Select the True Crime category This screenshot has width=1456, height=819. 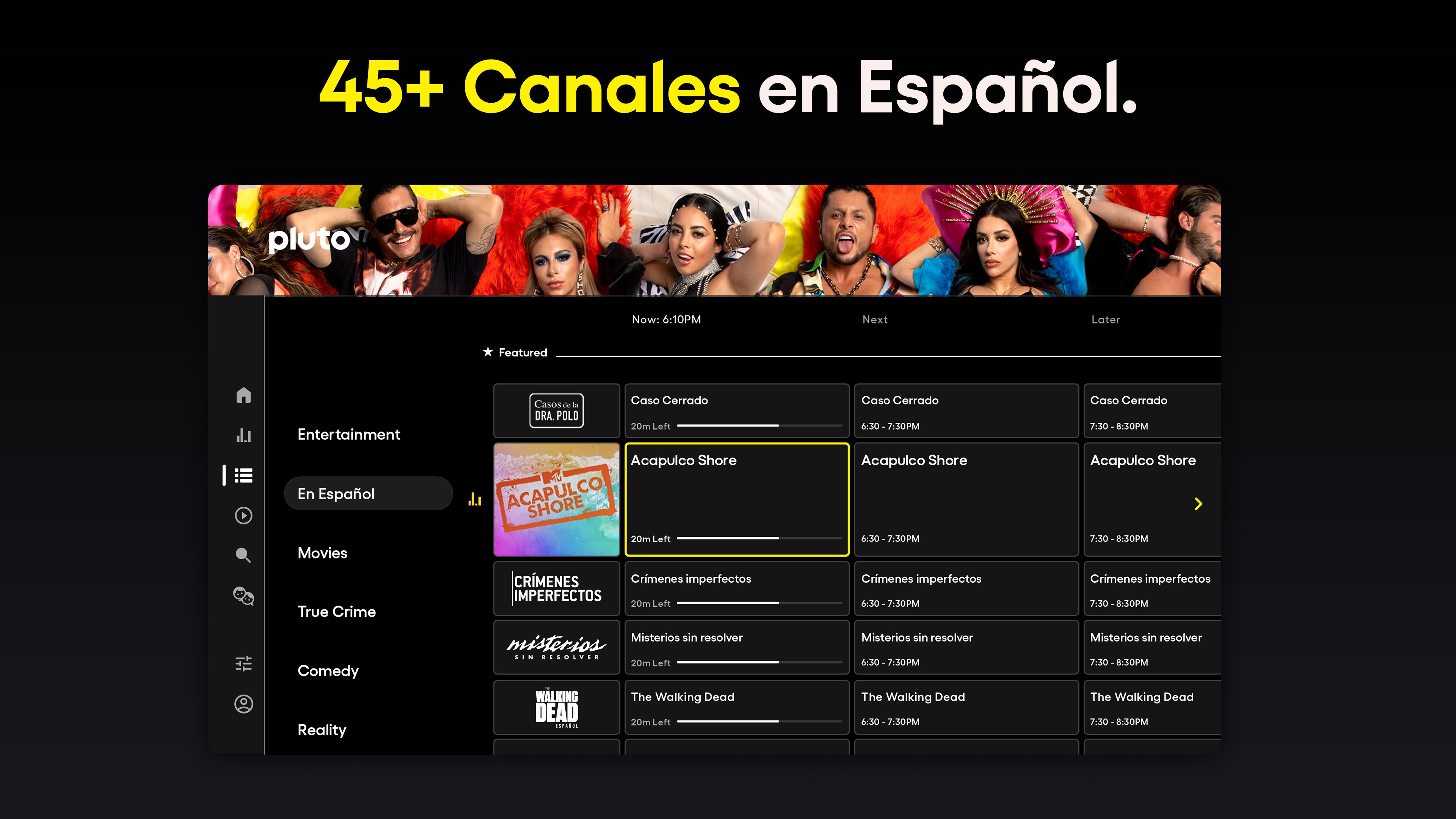tap(336, 611)
